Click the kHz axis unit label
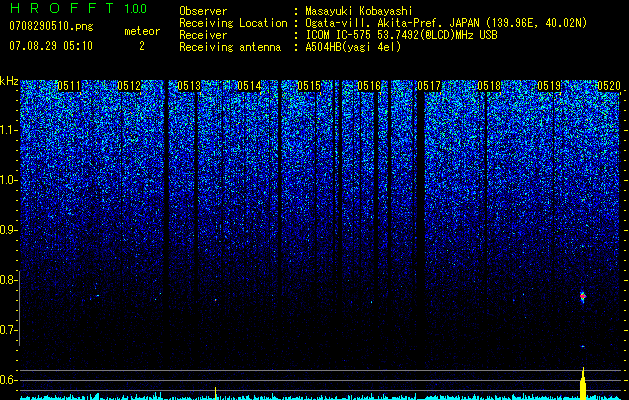The image size is (629, 400). [9, 81]
